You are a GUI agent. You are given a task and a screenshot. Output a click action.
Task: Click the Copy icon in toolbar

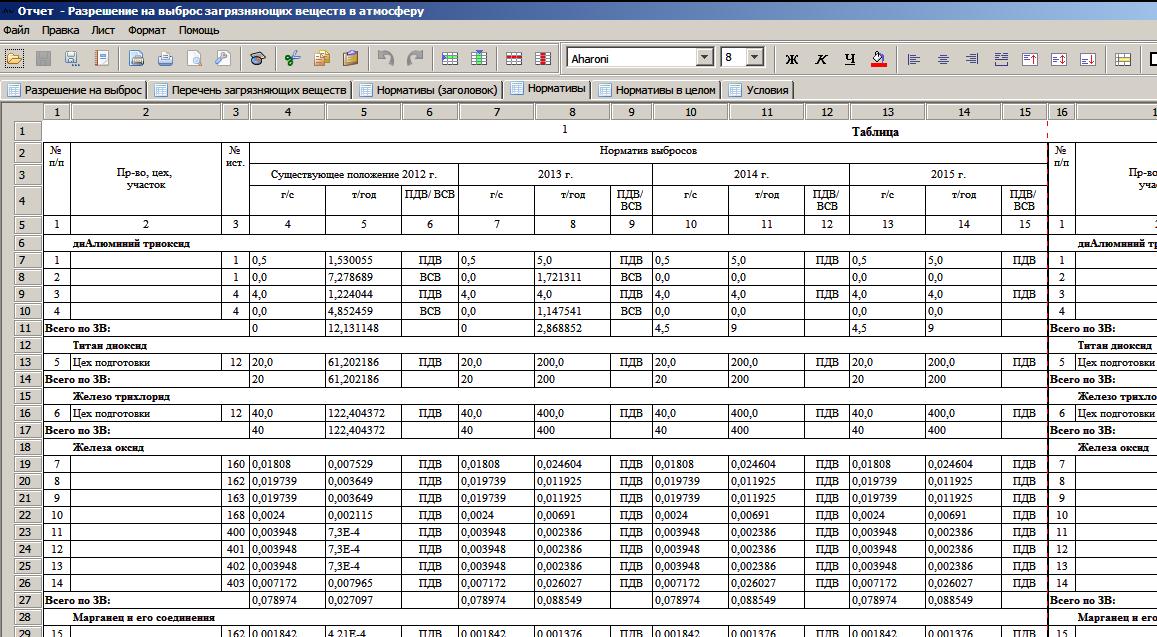[x=321, y=59]
